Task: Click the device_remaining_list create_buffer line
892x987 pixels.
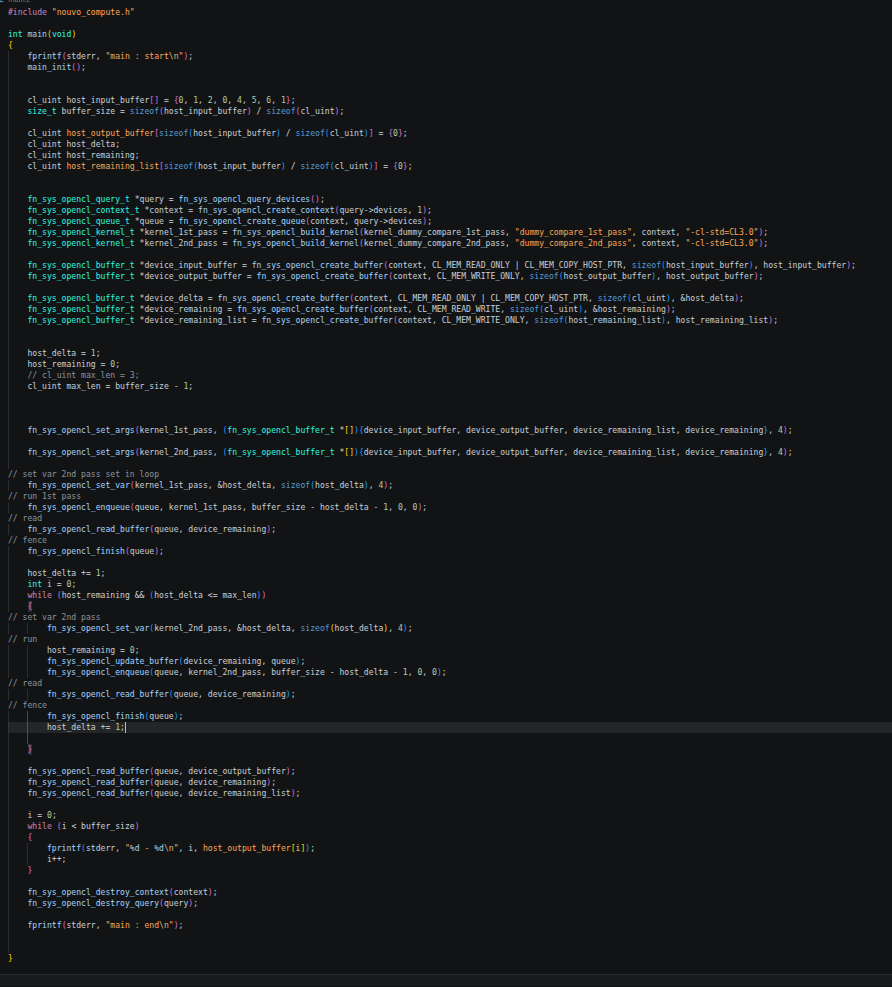Action: coord(402,320)
